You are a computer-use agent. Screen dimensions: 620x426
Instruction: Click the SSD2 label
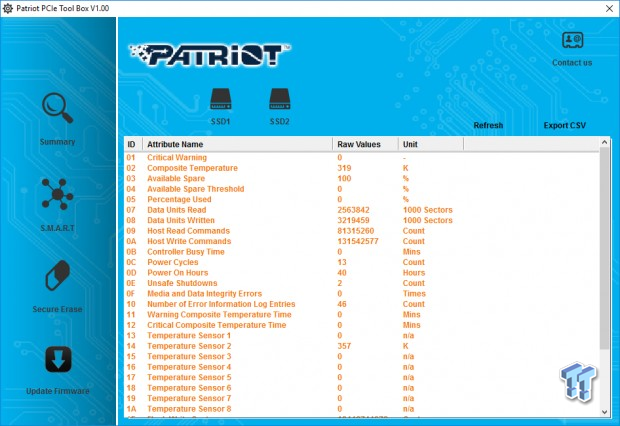[x=280, y=121]
